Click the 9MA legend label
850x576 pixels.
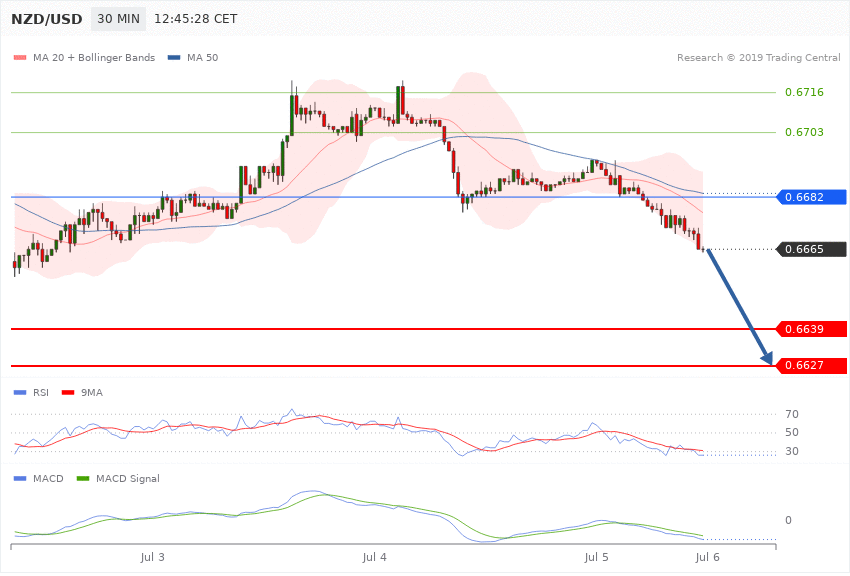(x=92, y=392)
